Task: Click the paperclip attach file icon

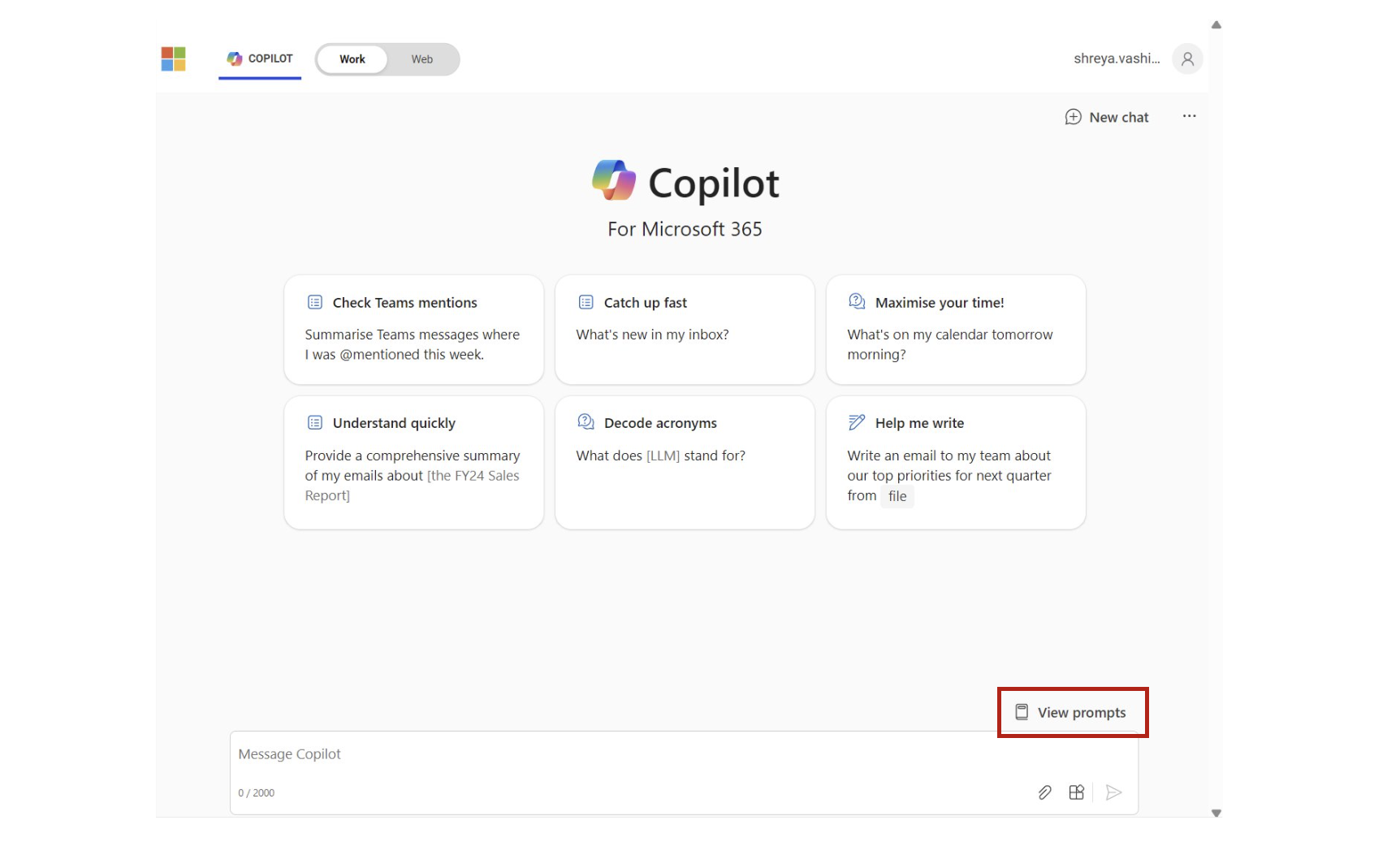Action: [x=1045, y=792]
